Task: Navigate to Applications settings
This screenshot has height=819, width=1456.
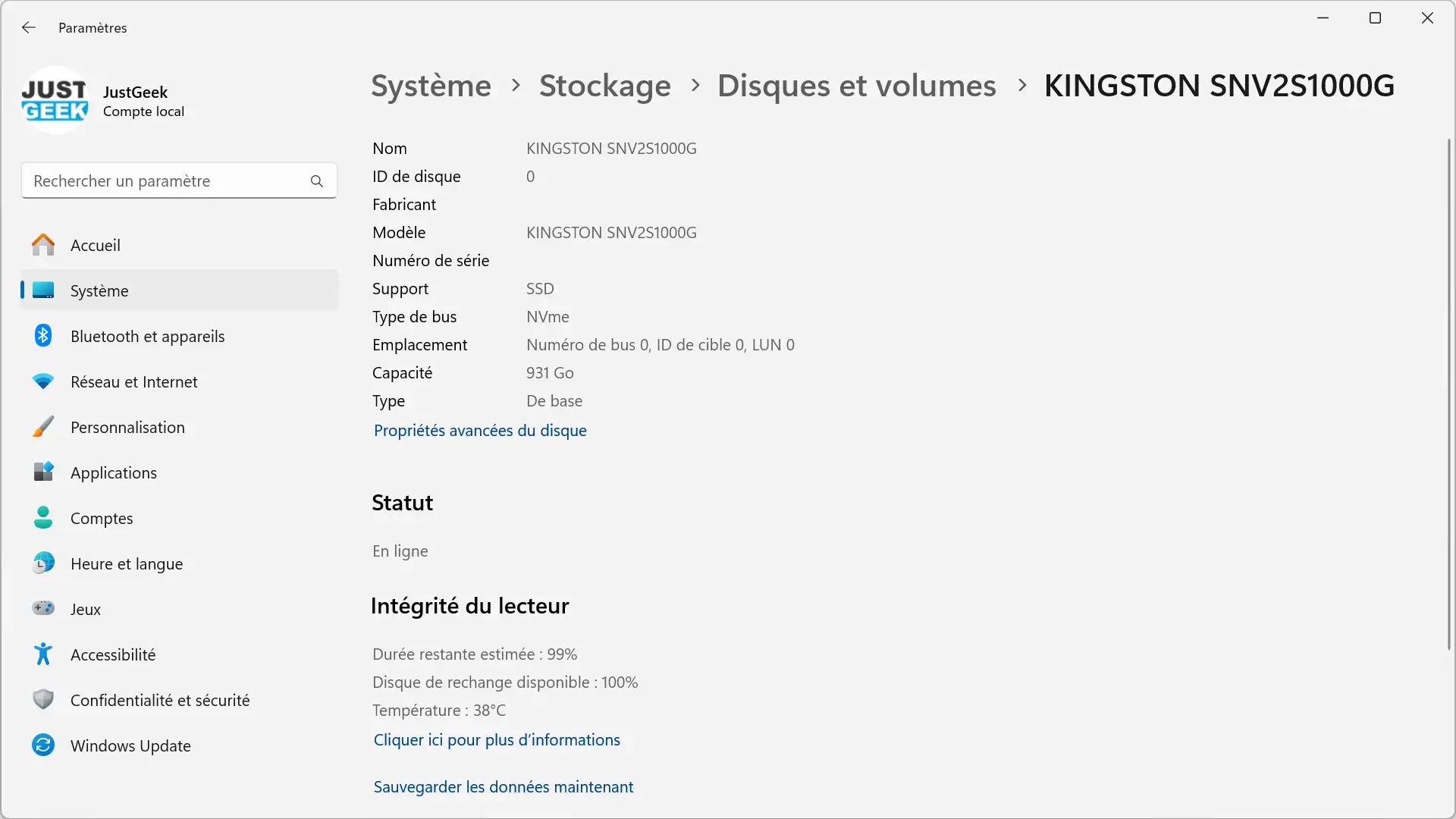Action: 113,472
